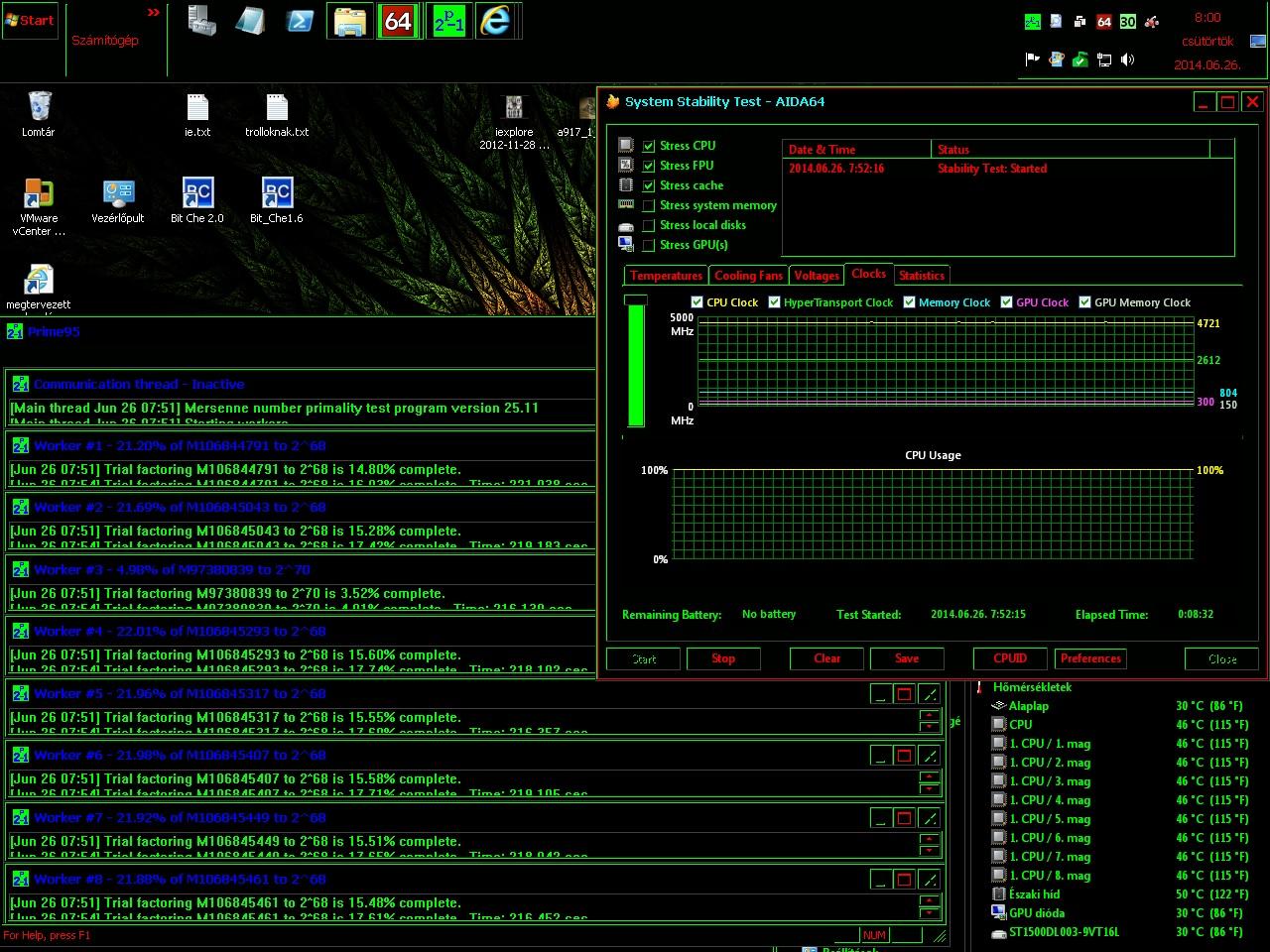1270x952 pixels.
Task: Open the Vezérlőpult control panel icon
Action: 118,201
